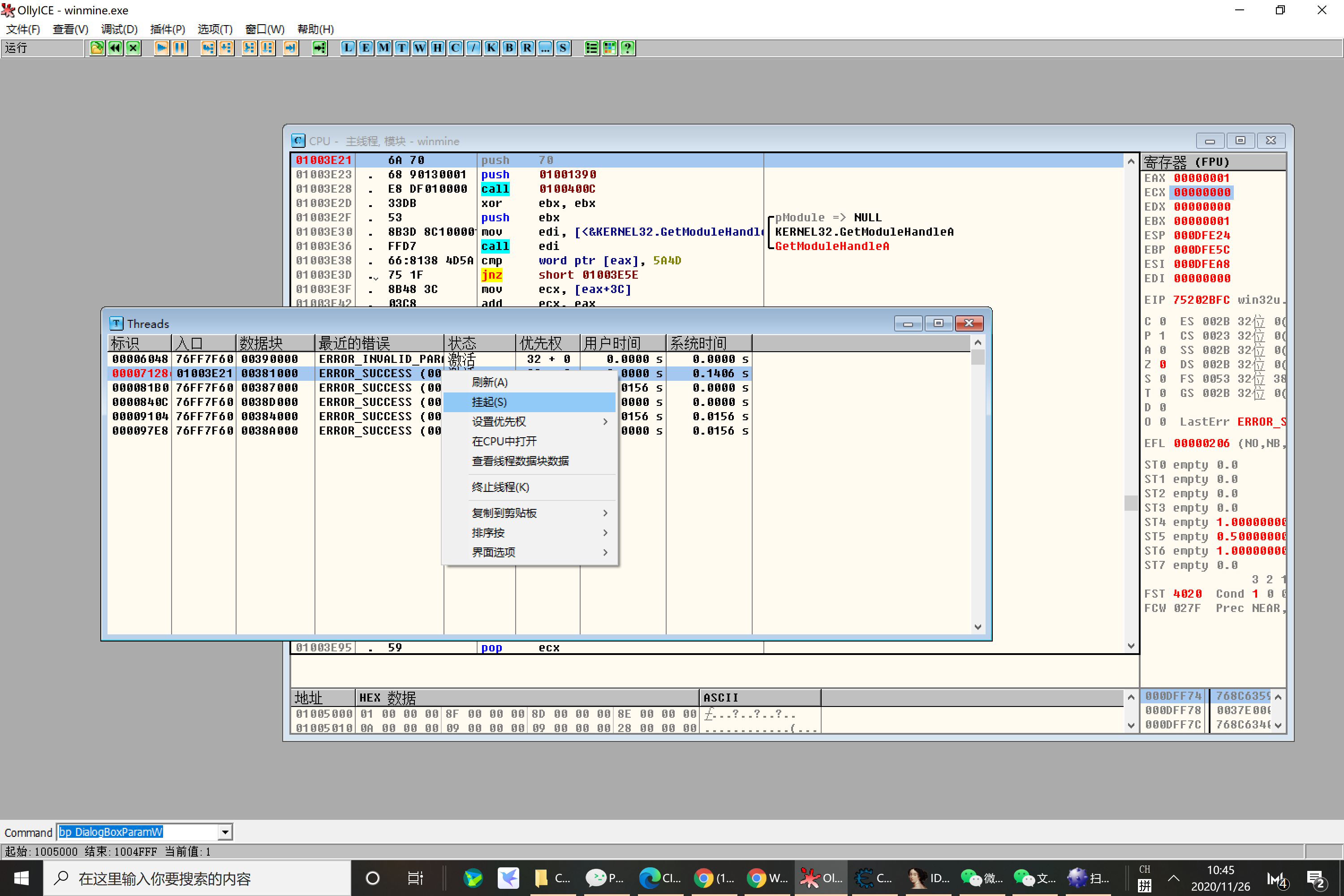Expand the 排序按 submenu
This screenshot has width=1344, height=896.
point(530,533)
